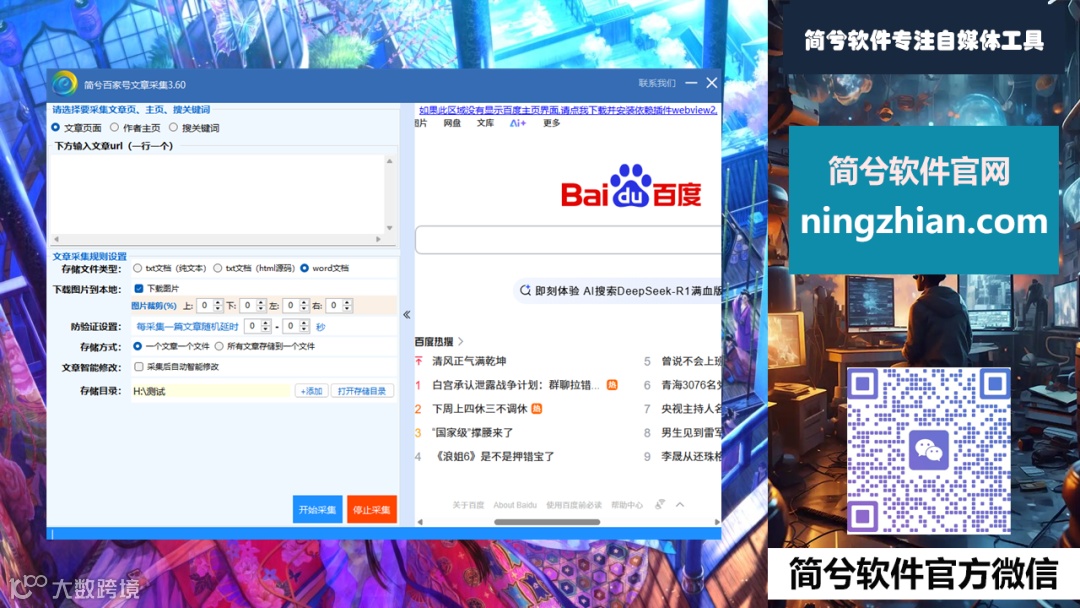The image size is (1080, 608).
Task: Click the AI search icon beside 即刻体验
Action: click(525, 291)
